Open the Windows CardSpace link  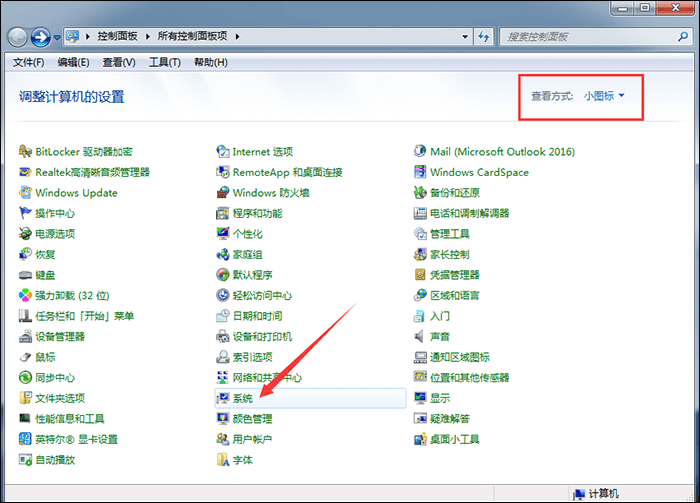(x=479, y=172)
